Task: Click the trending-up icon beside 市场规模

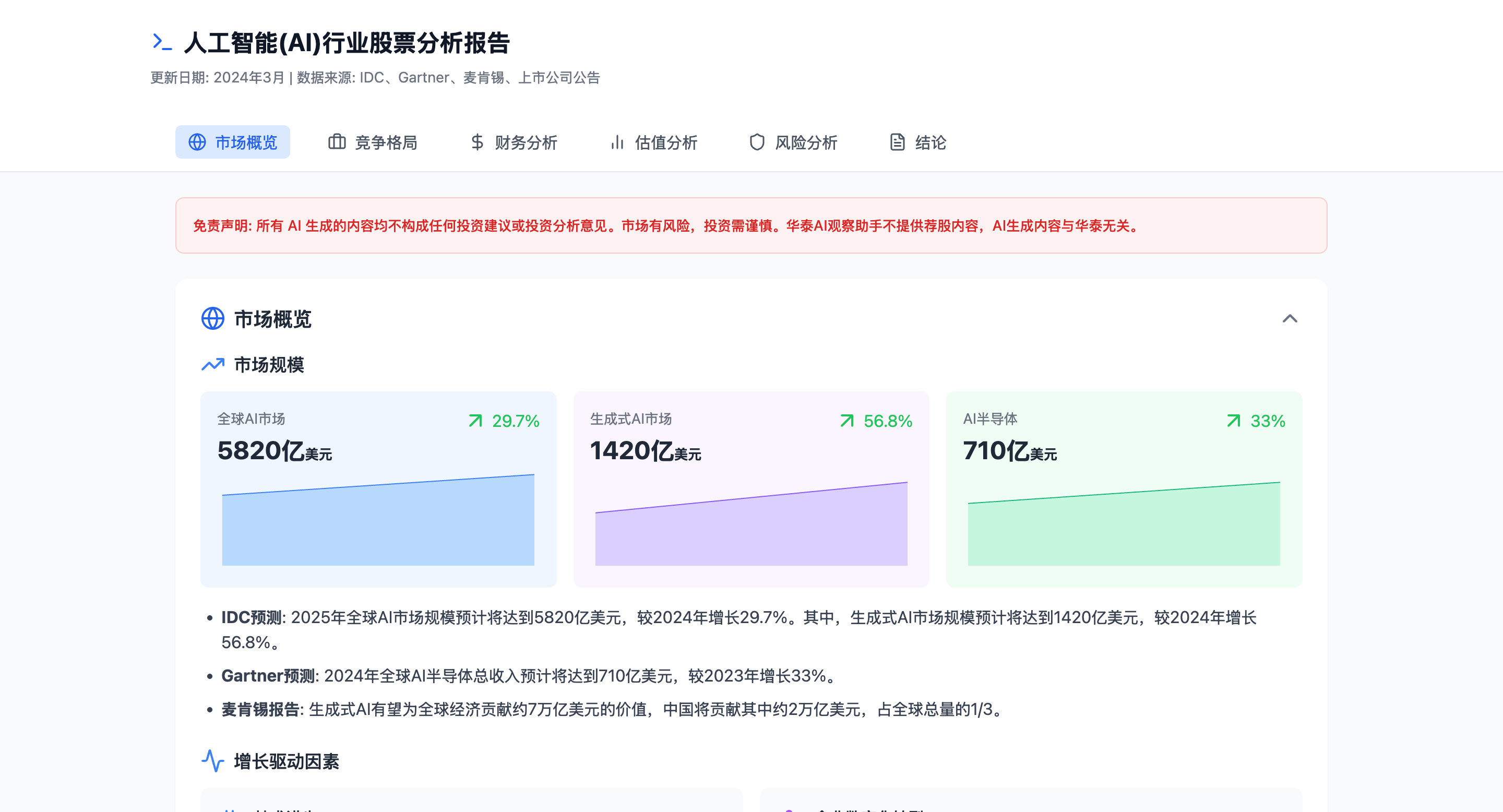Action: point(212,365)
